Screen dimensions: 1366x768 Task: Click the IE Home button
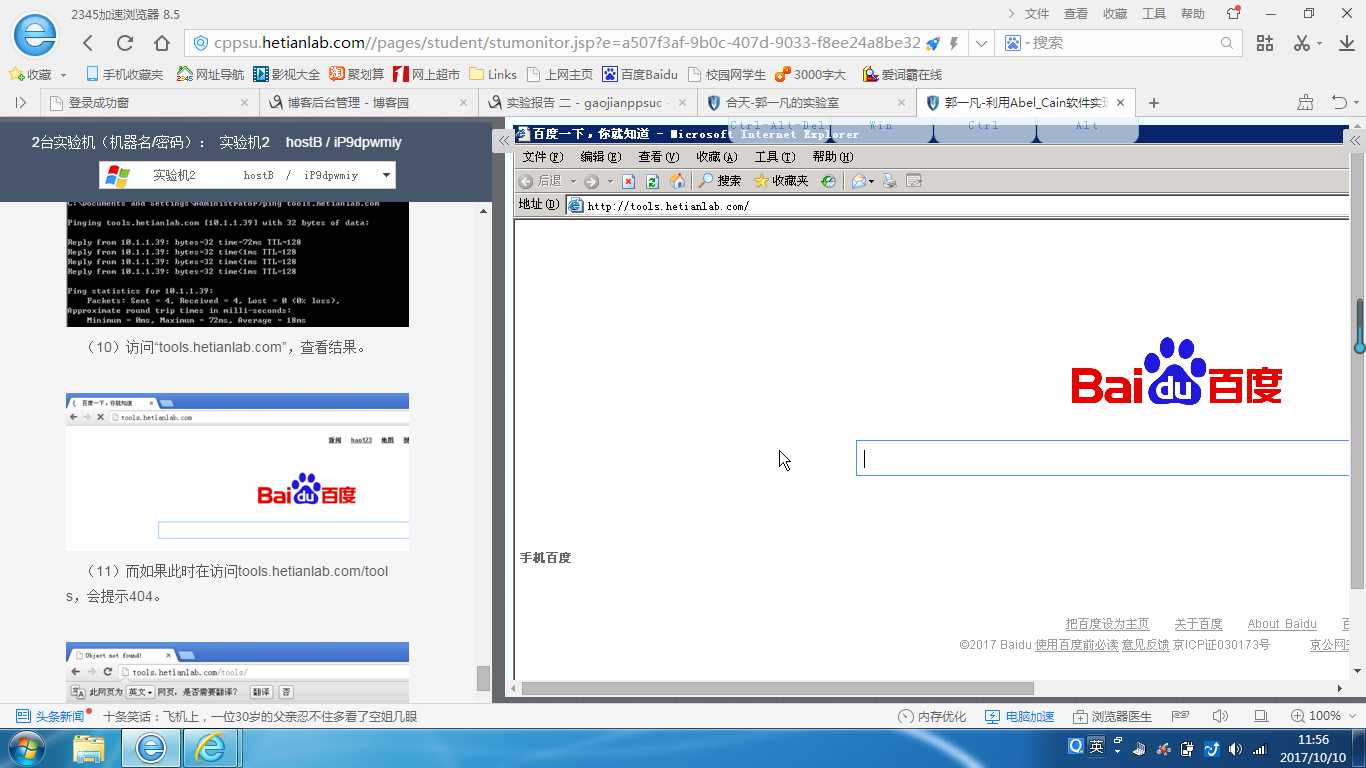[677, 181]
